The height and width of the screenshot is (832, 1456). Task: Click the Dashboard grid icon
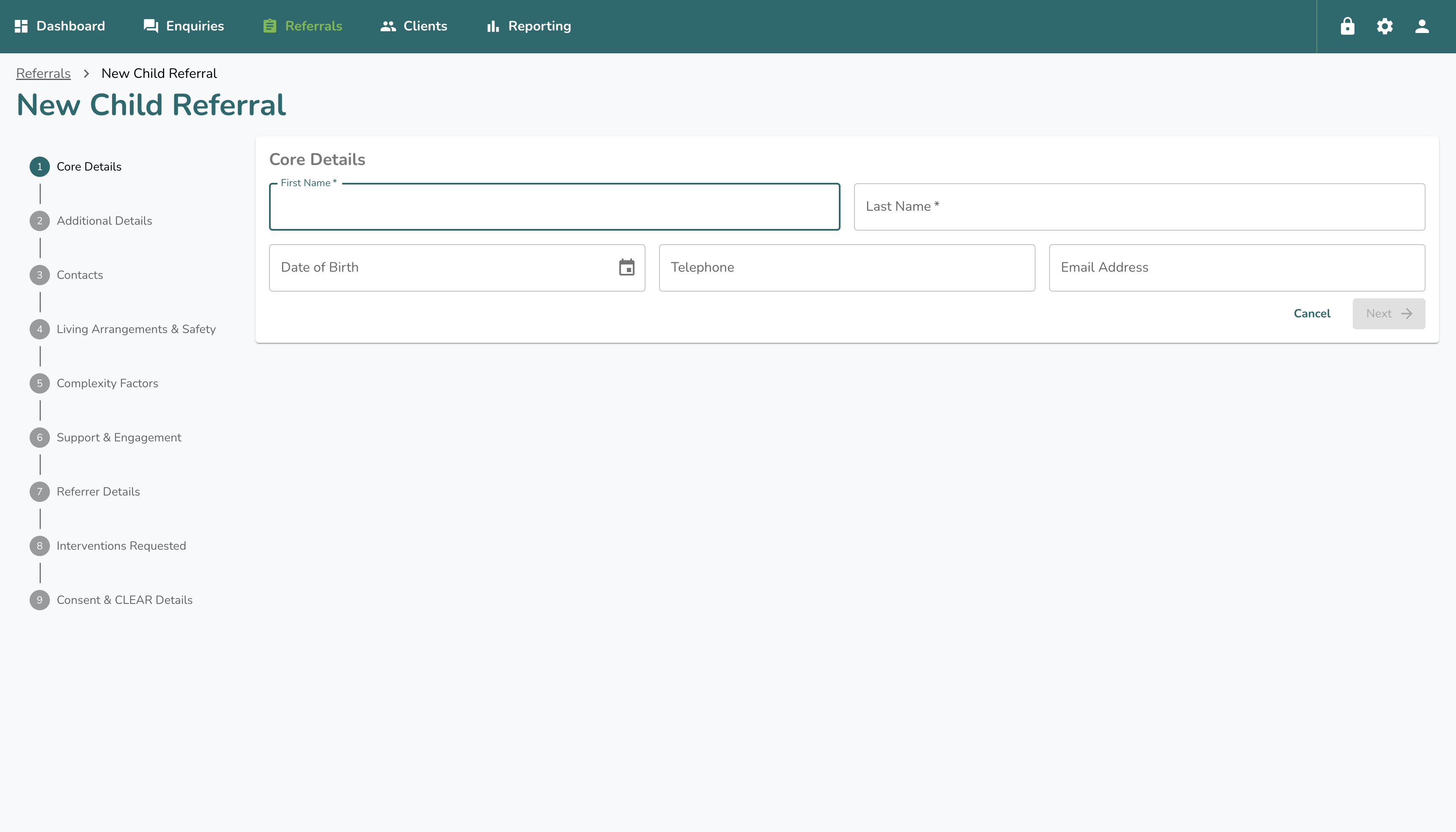tap(21, 26)
